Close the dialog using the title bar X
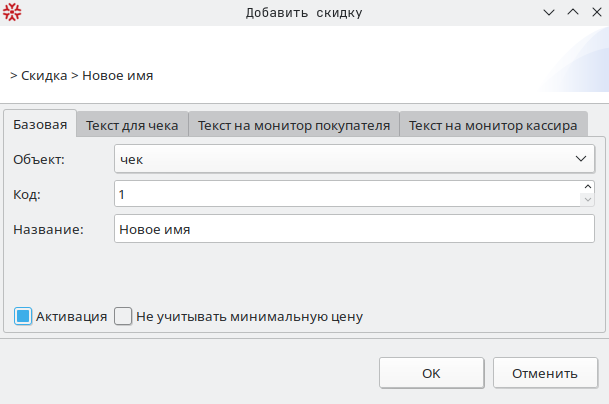This screenshot has width=609, height=404. 595,13
